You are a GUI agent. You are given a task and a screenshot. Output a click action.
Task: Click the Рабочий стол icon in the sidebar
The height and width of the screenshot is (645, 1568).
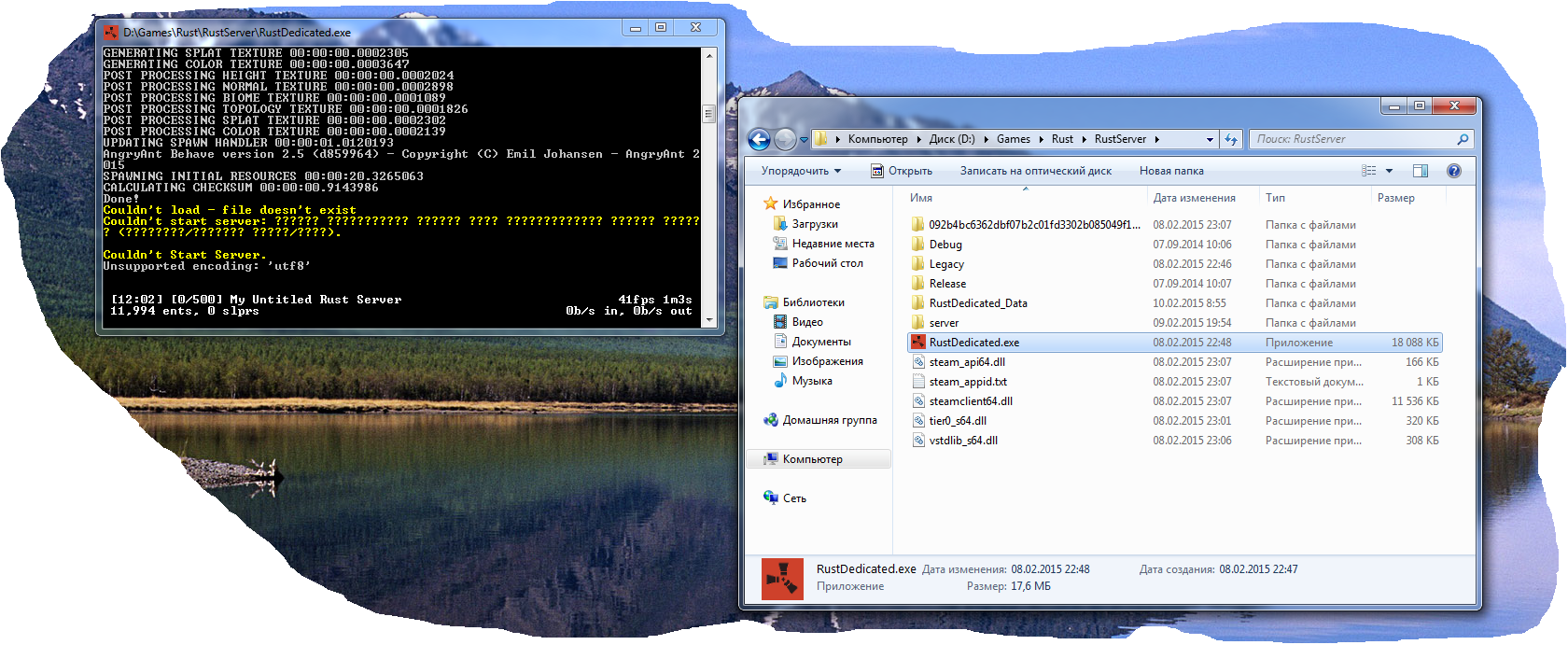tap(780, 263)
